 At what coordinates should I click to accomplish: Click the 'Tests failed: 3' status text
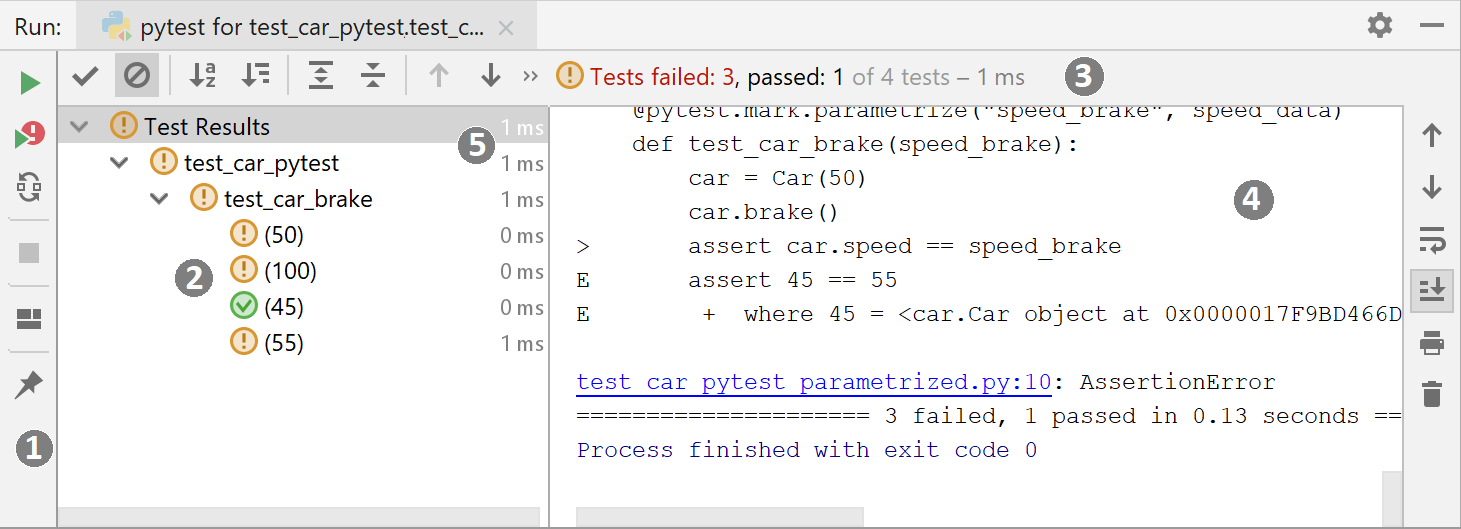[662, 76]
